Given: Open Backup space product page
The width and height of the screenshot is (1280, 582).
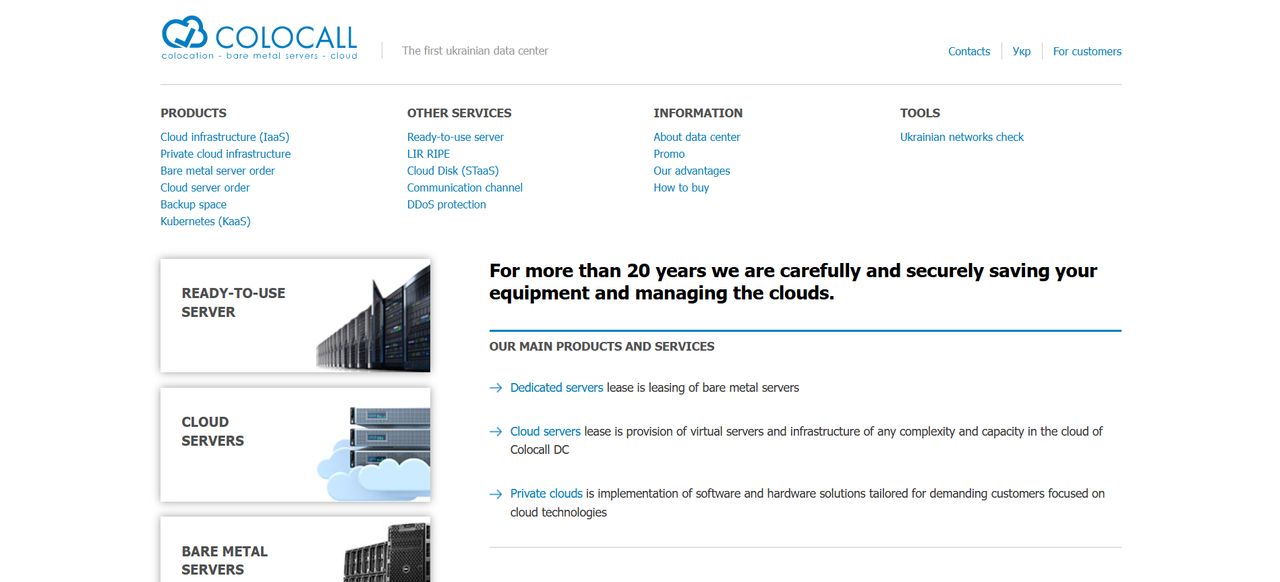Looking at the screenshot, I should [x=193, y=205].
